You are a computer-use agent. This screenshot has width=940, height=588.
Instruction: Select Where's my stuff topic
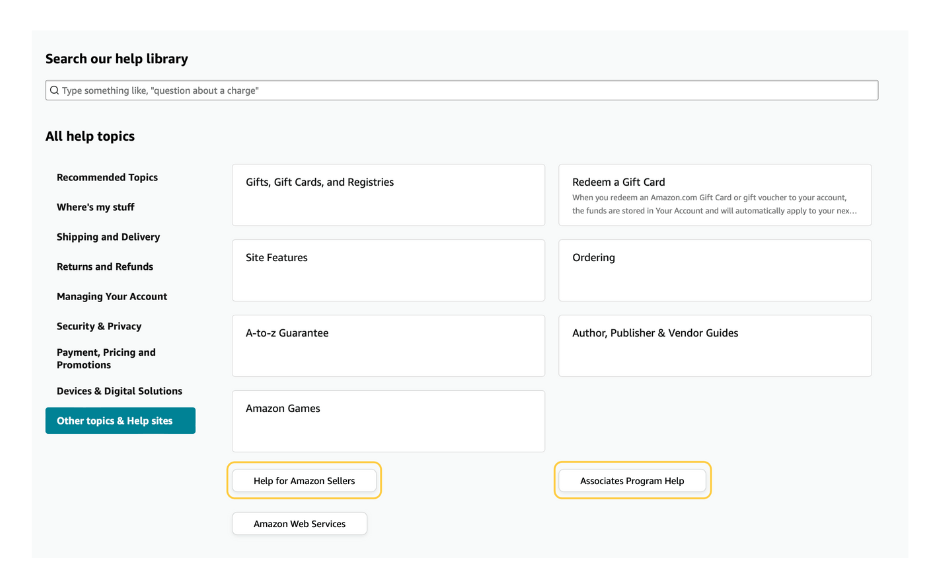click(x=95, y=207)
